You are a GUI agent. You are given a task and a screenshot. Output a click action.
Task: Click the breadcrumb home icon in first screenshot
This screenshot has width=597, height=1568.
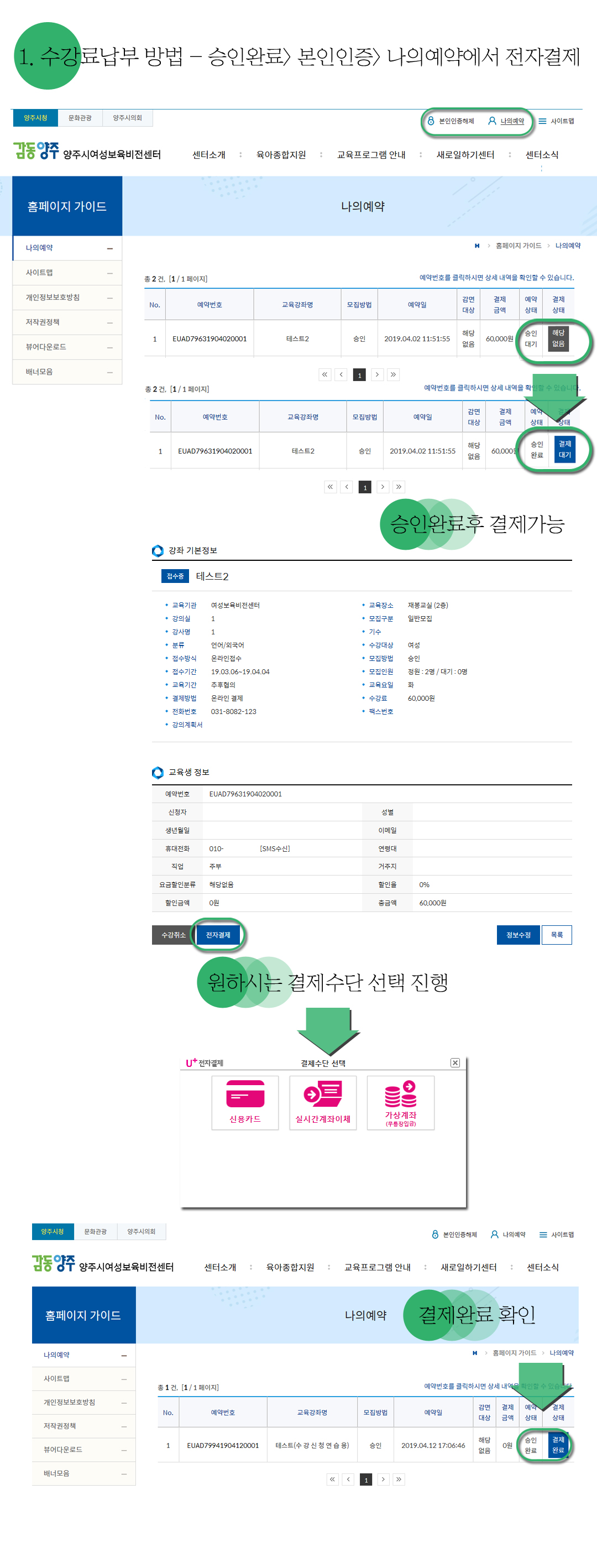tap(477, 246)
